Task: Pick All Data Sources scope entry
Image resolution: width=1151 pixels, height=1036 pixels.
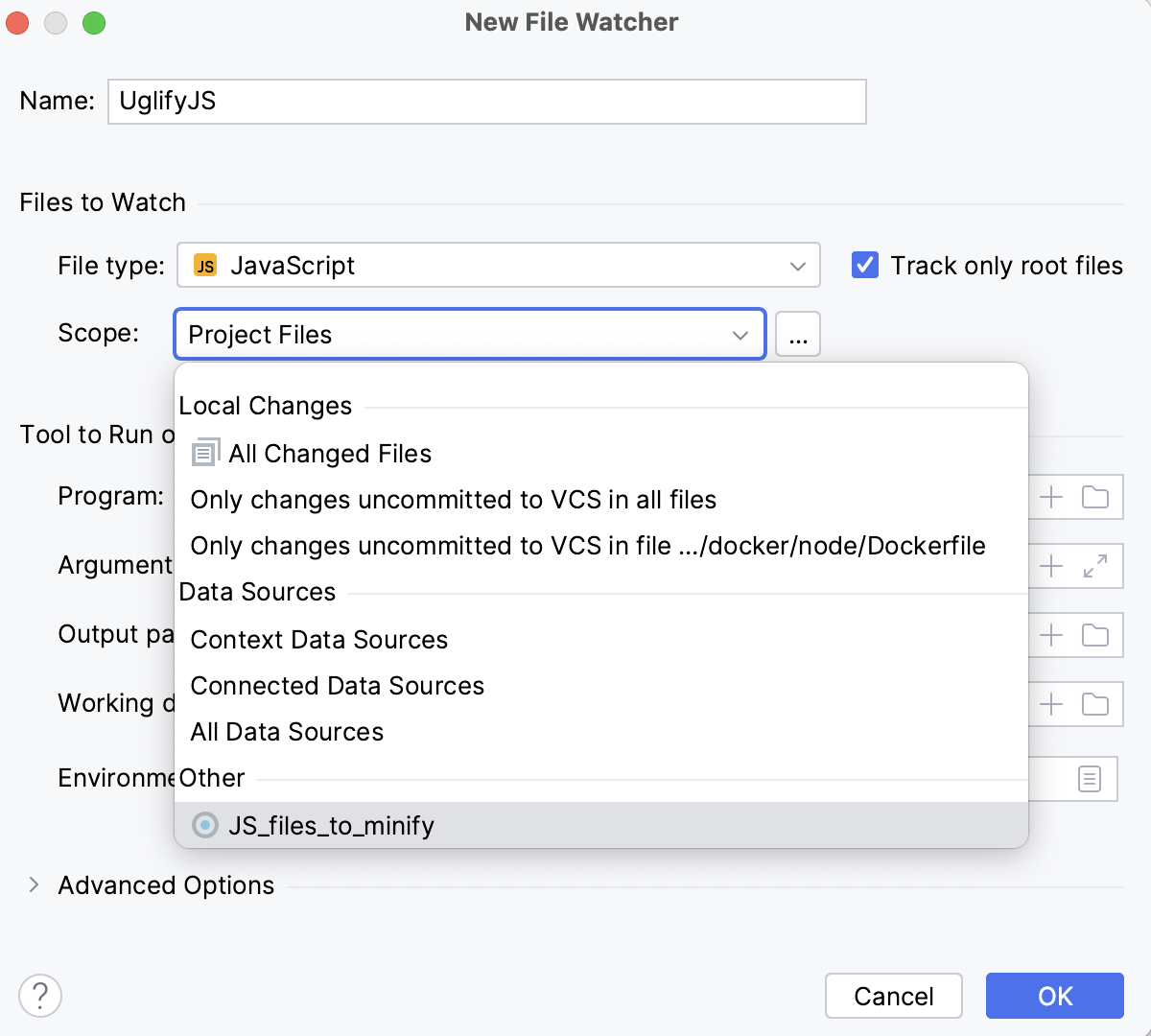Action: [x=287, y=732]
